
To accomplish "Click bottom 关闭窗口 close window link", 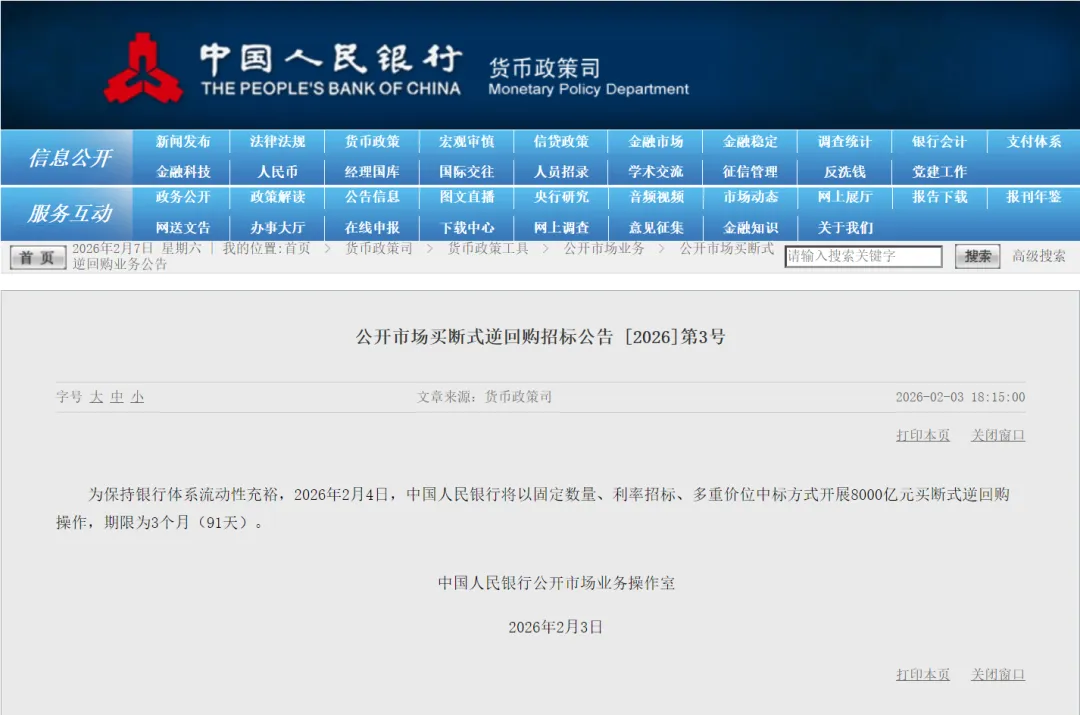I will pyautogui.click(x=997, y=675).
